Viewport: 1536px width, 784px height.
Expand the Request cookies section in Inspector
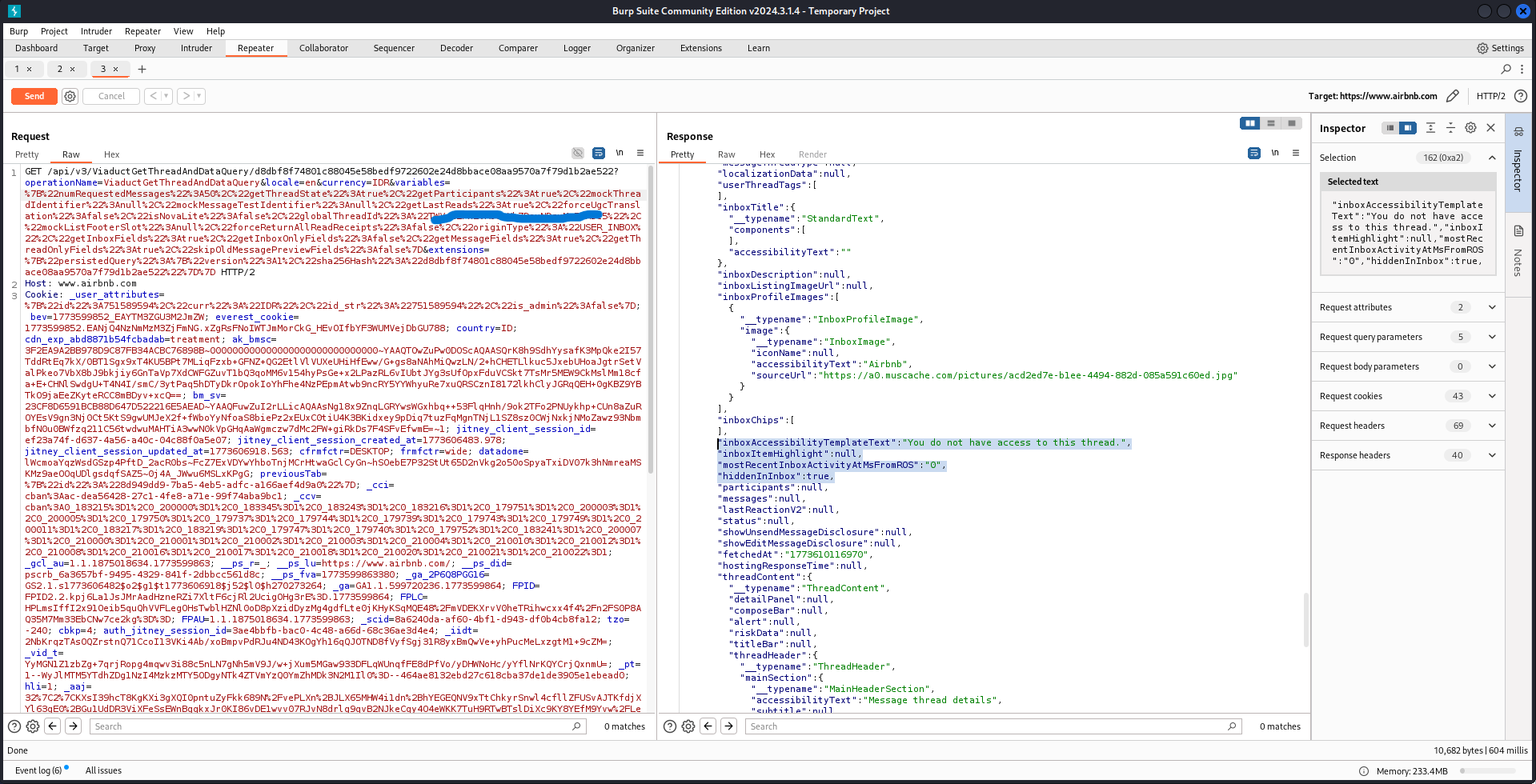pos(1491,395)
